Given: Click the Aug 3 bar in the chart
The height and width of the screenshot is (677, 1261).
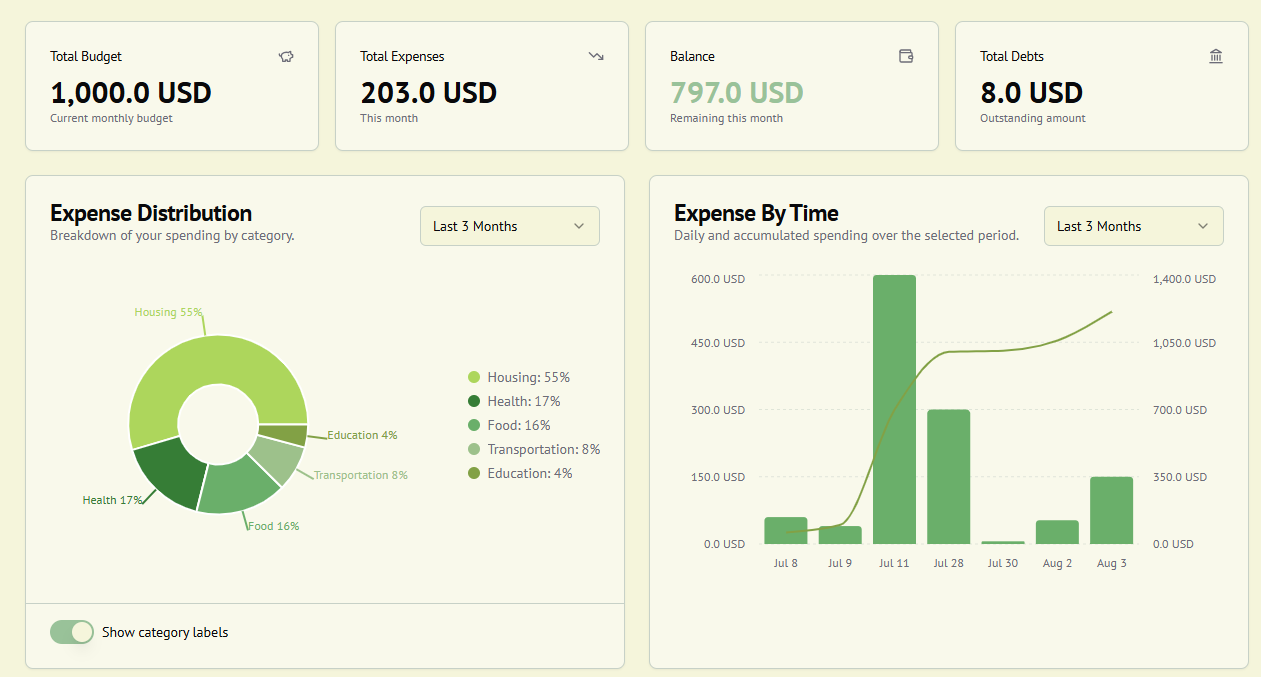Looking at the screenshot, I should pyautogui.click(x=1111, y=510).
